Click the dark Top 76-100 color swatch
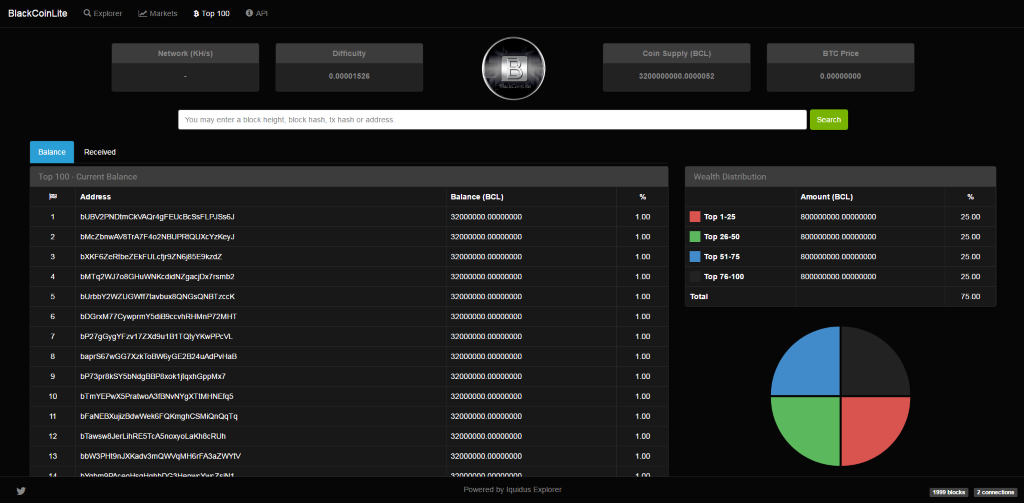The height and width of the screenshot is (503, 1024). (695, 276)
